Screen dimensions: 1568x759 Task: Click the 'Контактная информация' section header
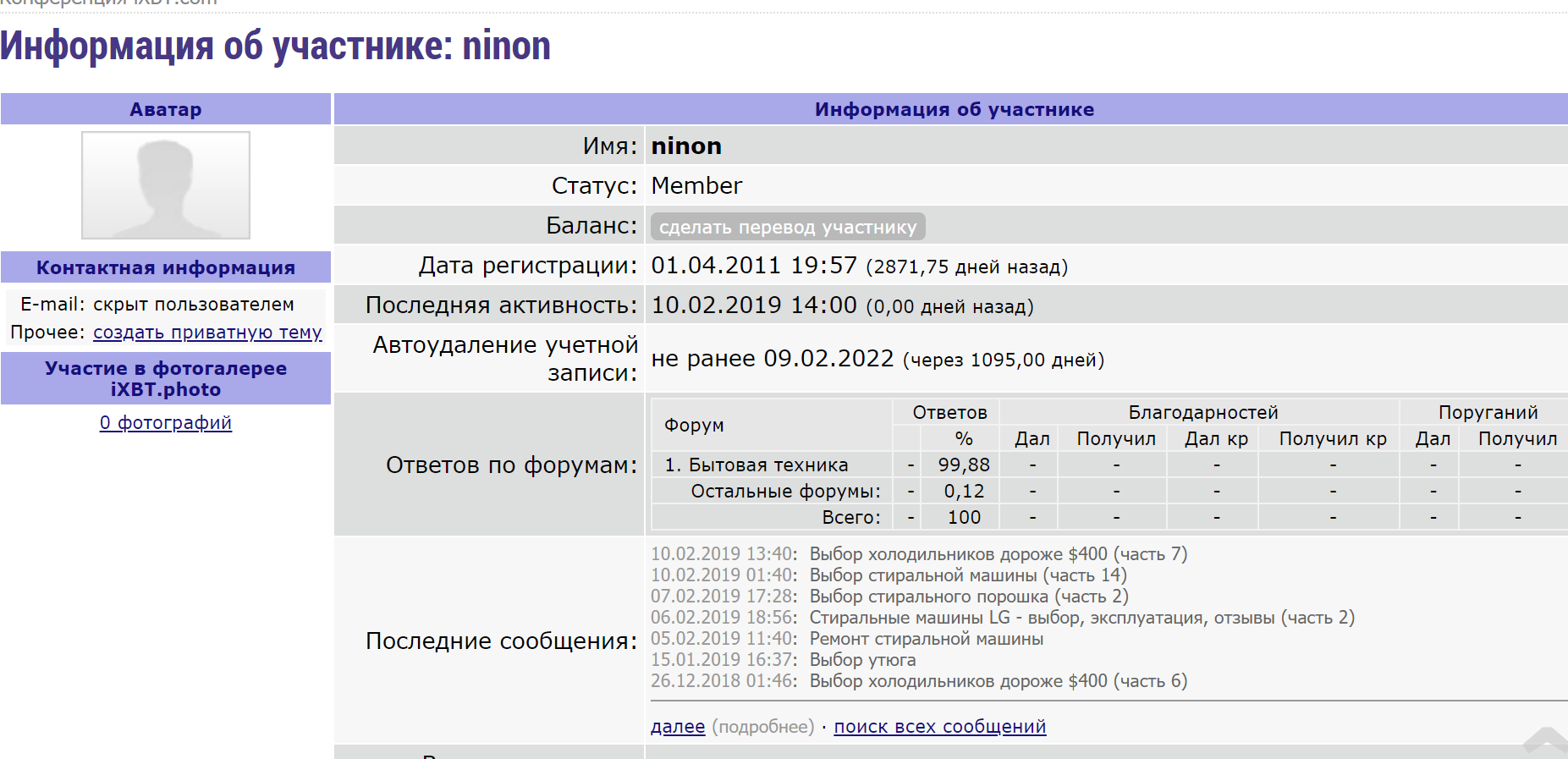click(166, 267)
